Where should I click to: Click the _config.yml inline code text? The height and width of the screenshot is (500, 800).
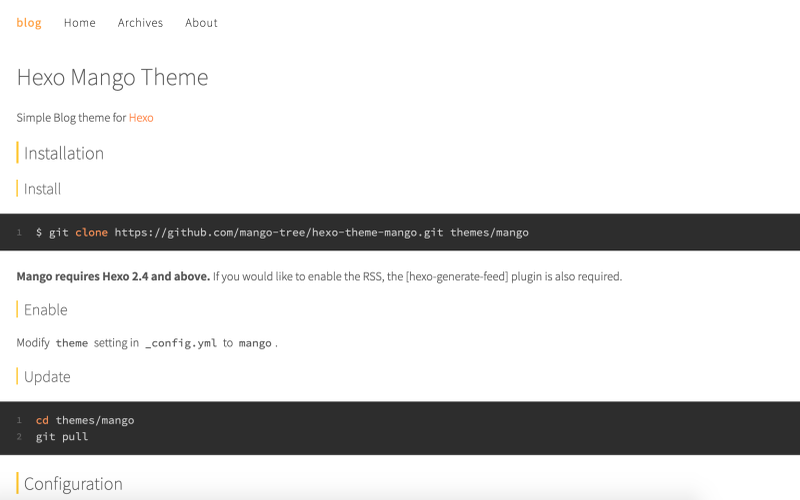[181, 343]
